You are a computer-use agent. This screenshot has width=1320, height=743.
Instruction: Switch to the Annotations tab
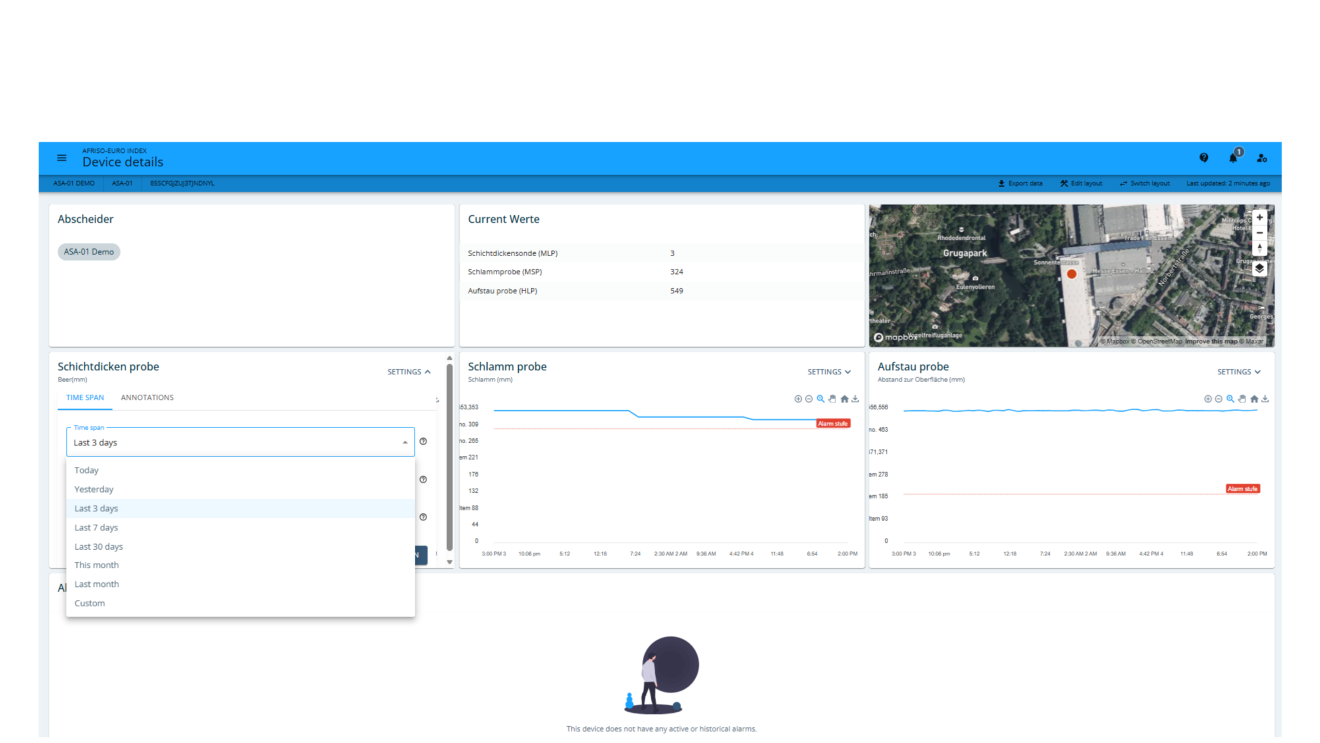pos(147,398)
